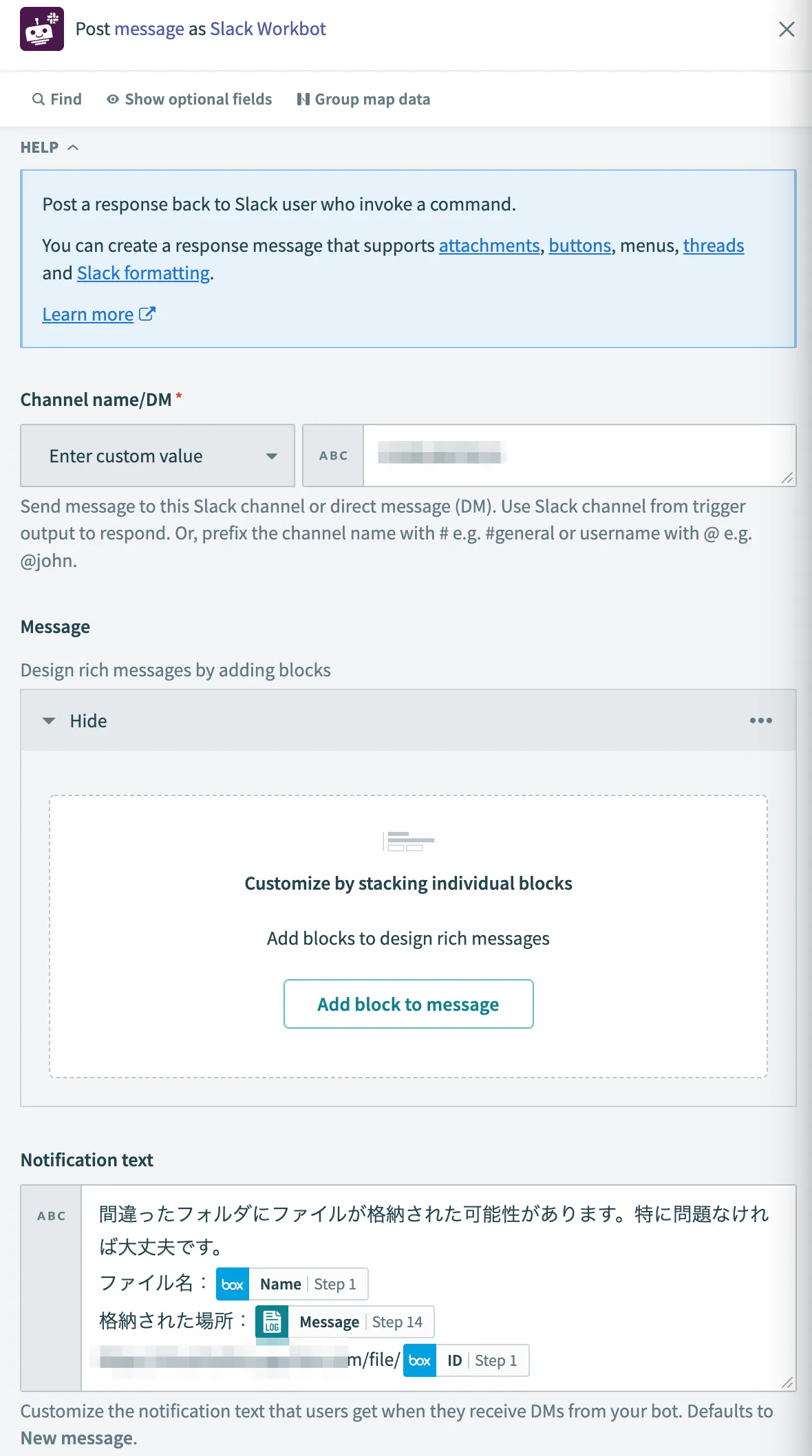This screenshot has width=812, height=1456.
Task: Click the Message Step 14 log datapill
Action: tap(345, 1322)
